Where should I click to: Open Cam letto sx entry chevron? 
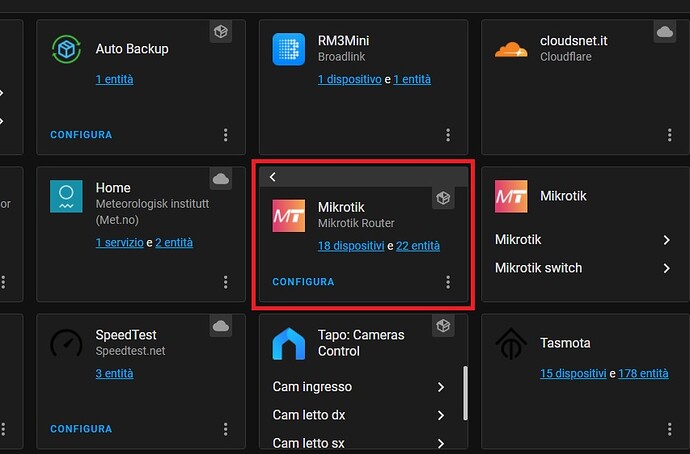pyautogui.click(x=440, y=443)
